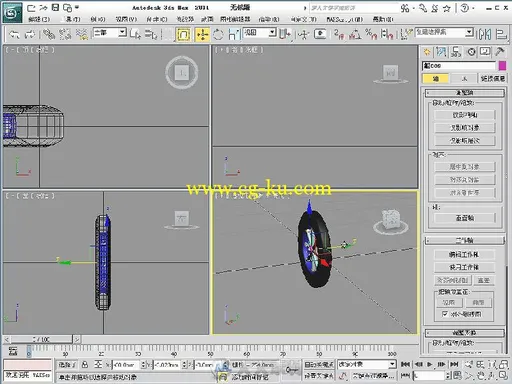Click the Maximize Viewport toggle icon

point(503,376)
